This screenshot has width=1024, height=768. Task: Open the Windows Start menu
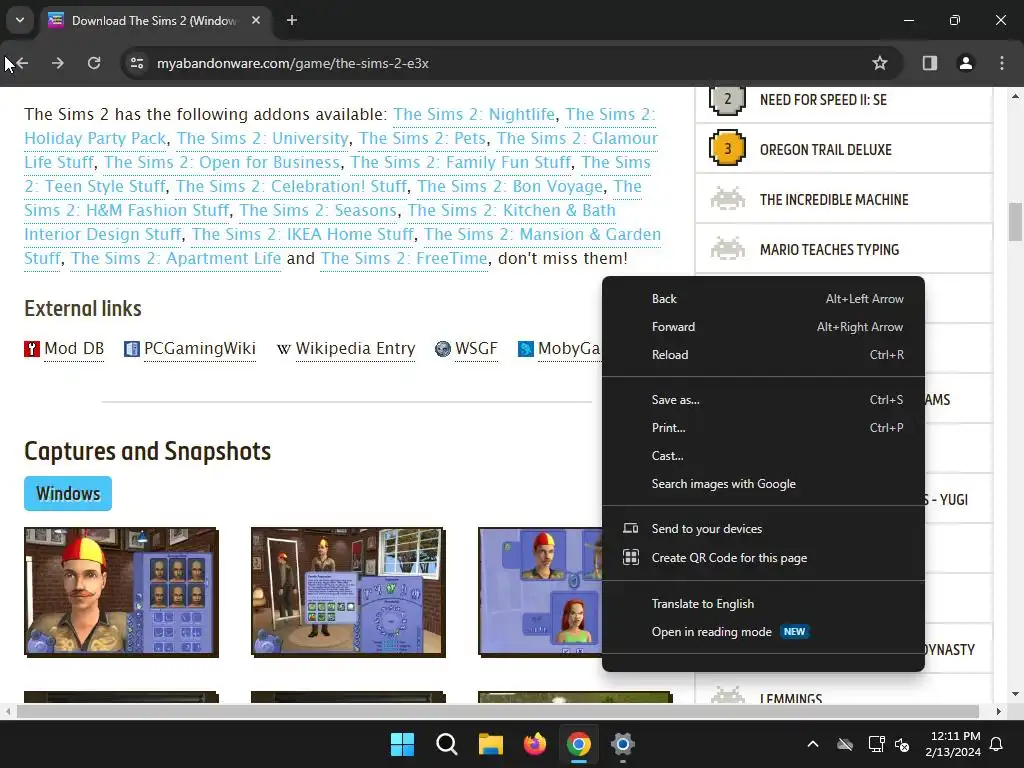[x=402, y=744]
